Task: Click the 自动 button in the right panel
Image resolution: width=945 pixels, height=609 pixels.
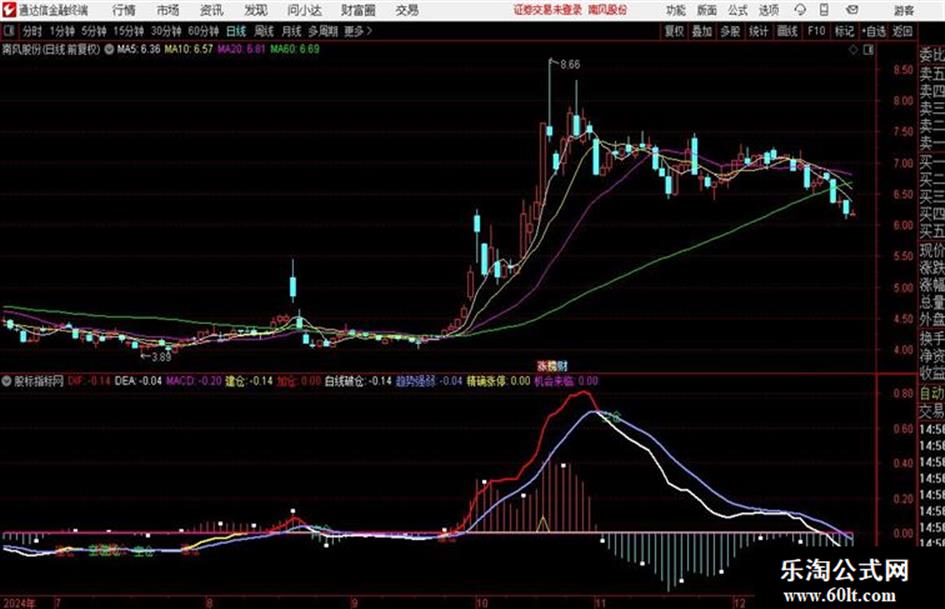Action: [x=932, y=394]
